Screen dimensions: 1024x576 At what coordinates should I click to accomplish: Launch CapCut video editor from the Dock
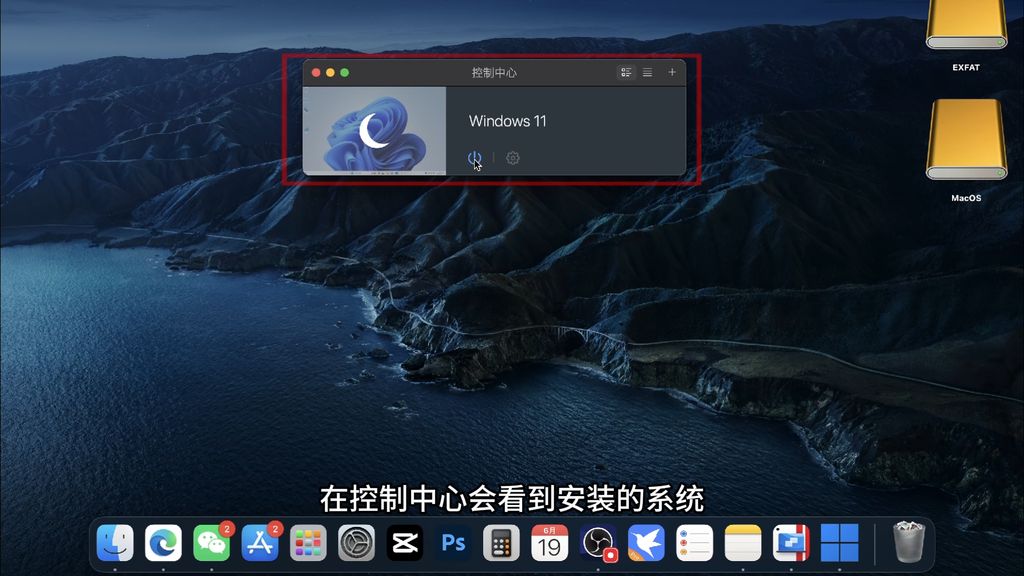coord(405,543)
